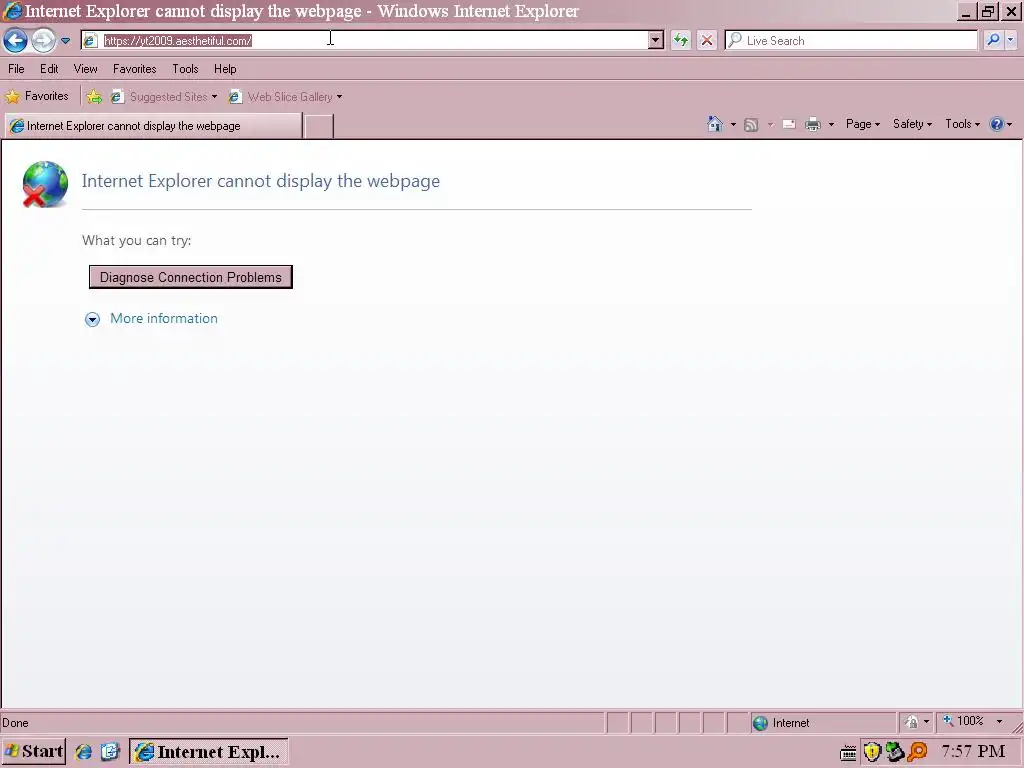Open the File menu
The height and width of the screenshot is (768, 1024).
click(16, 69)
